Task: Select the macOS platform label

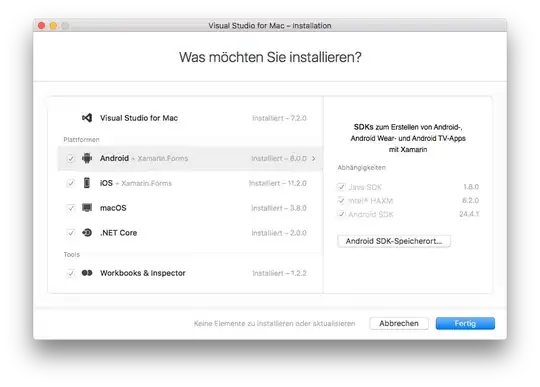Action: click(113, 208)
